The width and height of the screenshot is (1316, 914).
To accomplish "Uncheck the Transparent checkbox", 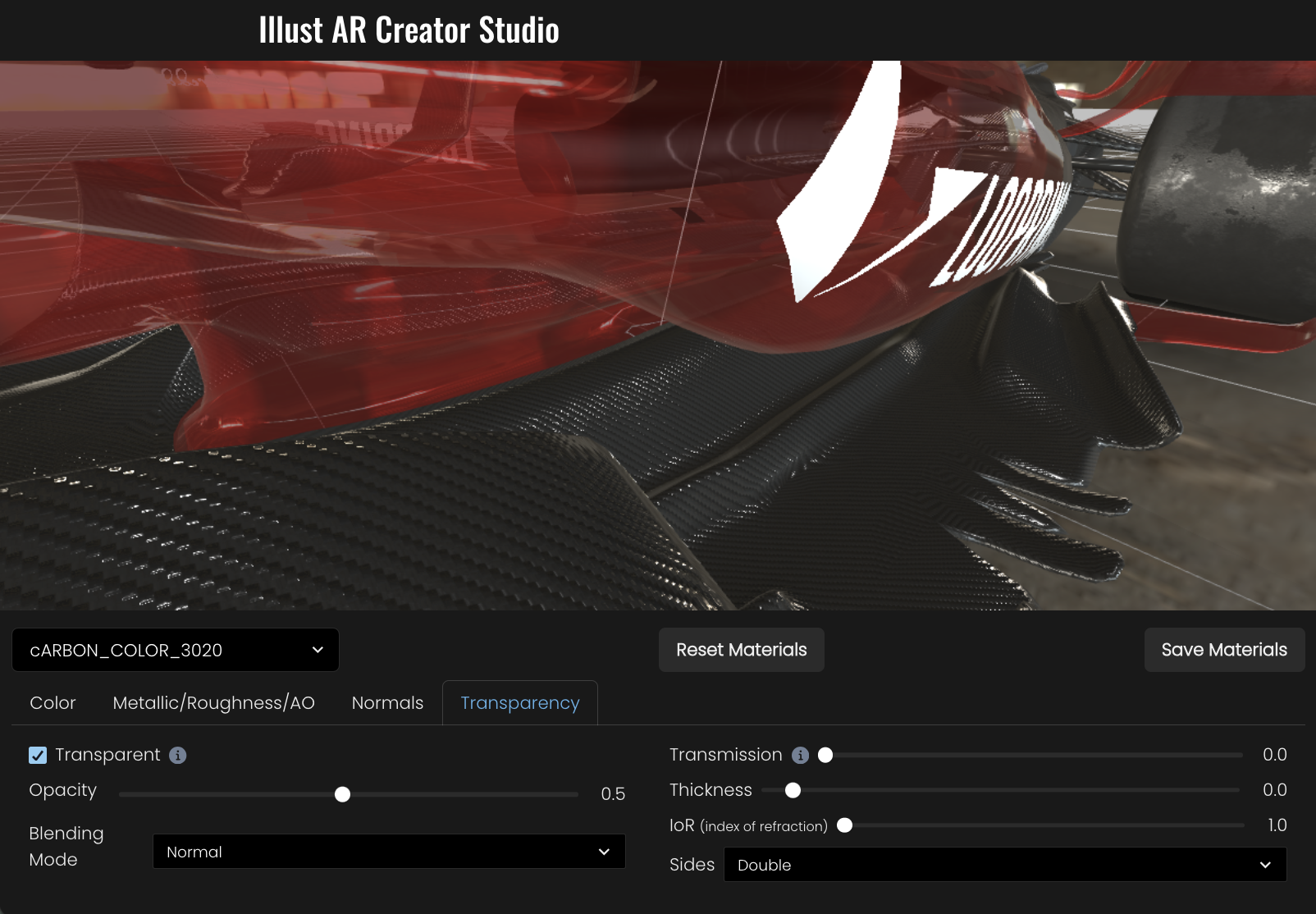I will pyautogui.click(x=38, y=756).
